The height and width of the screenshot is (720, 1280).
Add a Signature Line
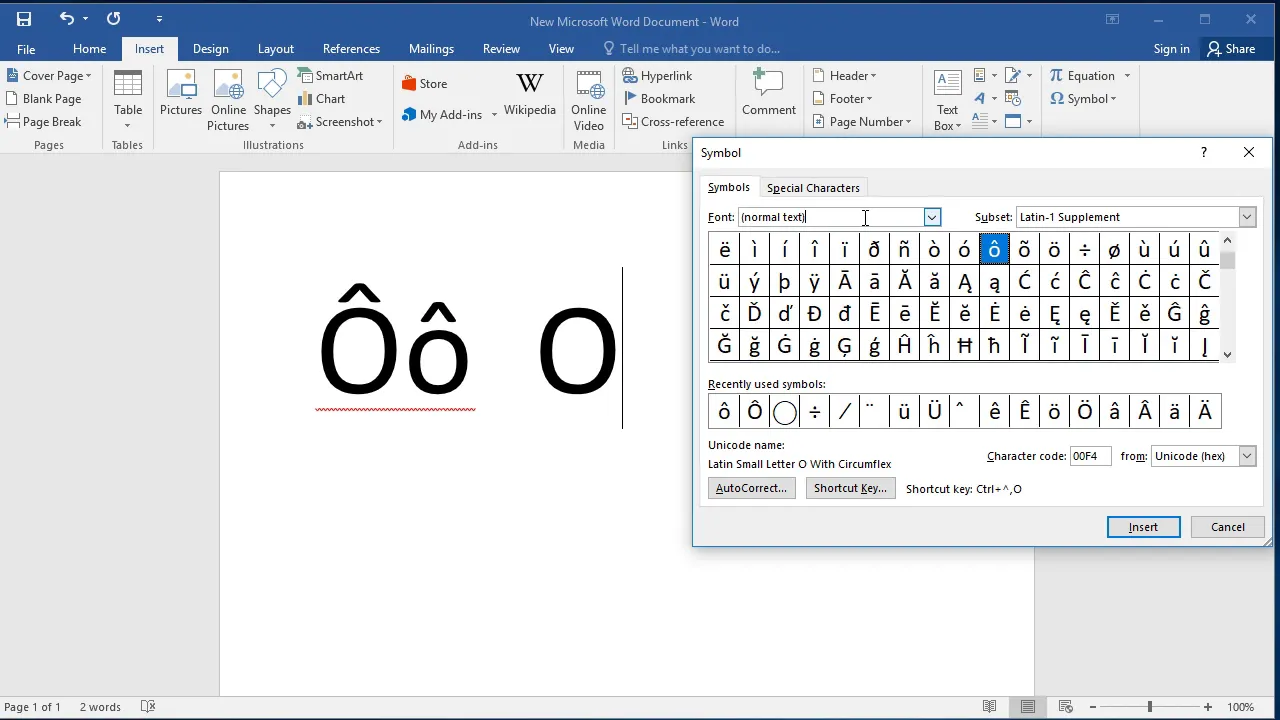[1018, 76]
